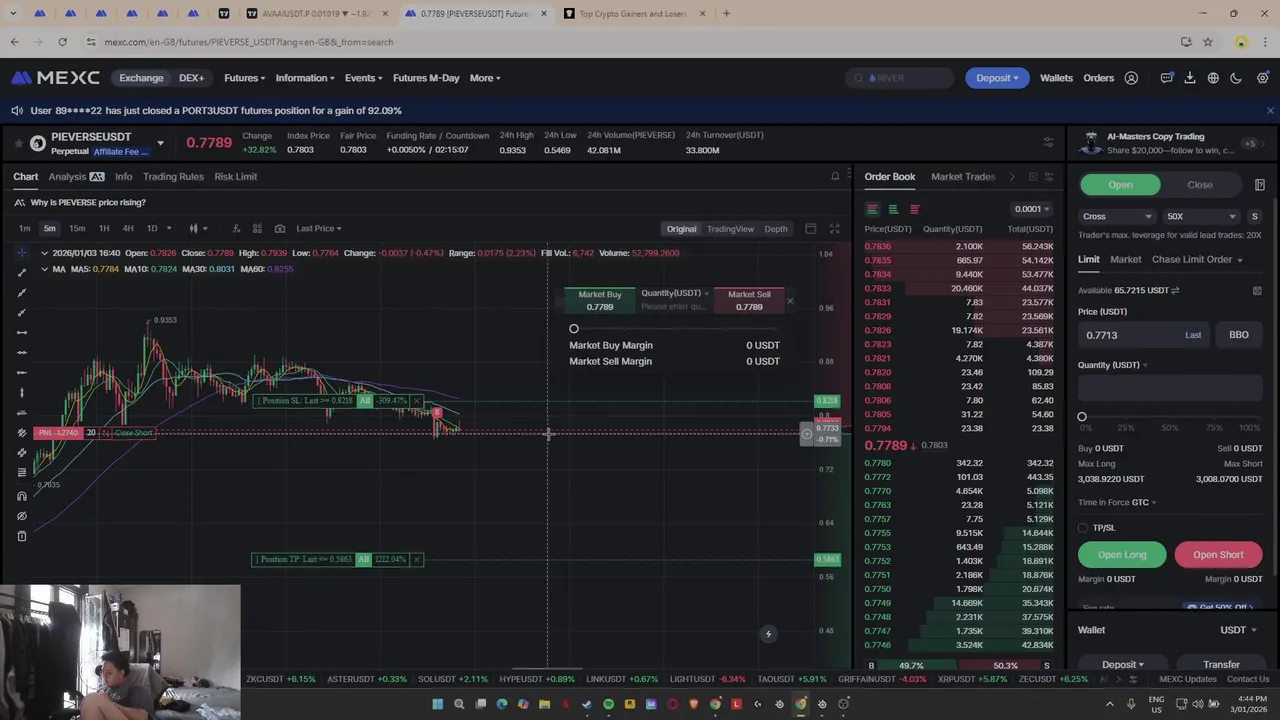The height and width of the screenshot is (720, 1280).
Task: Open order book settings sliders icon
Action: pyautogui.click(x=1048, y=176)
